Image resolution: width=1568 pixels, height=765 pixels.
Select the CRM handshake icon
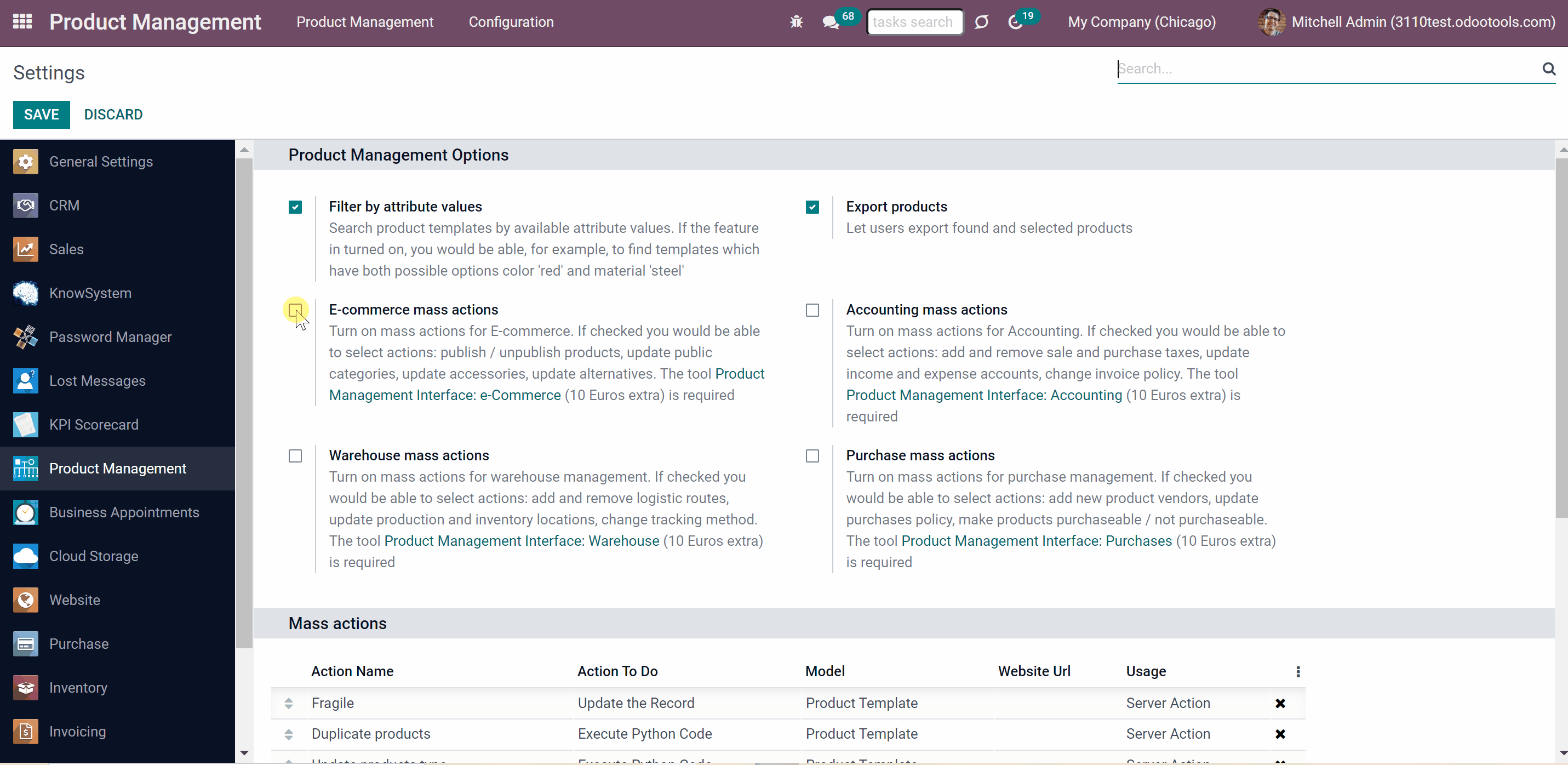point(26,205)
